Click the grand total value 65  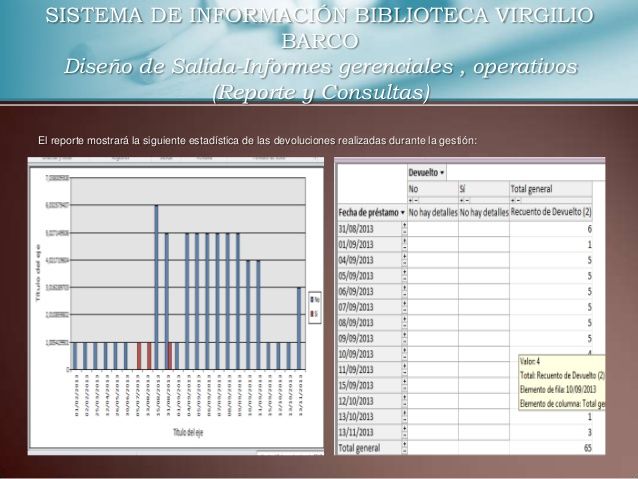(x=588, y=448)
